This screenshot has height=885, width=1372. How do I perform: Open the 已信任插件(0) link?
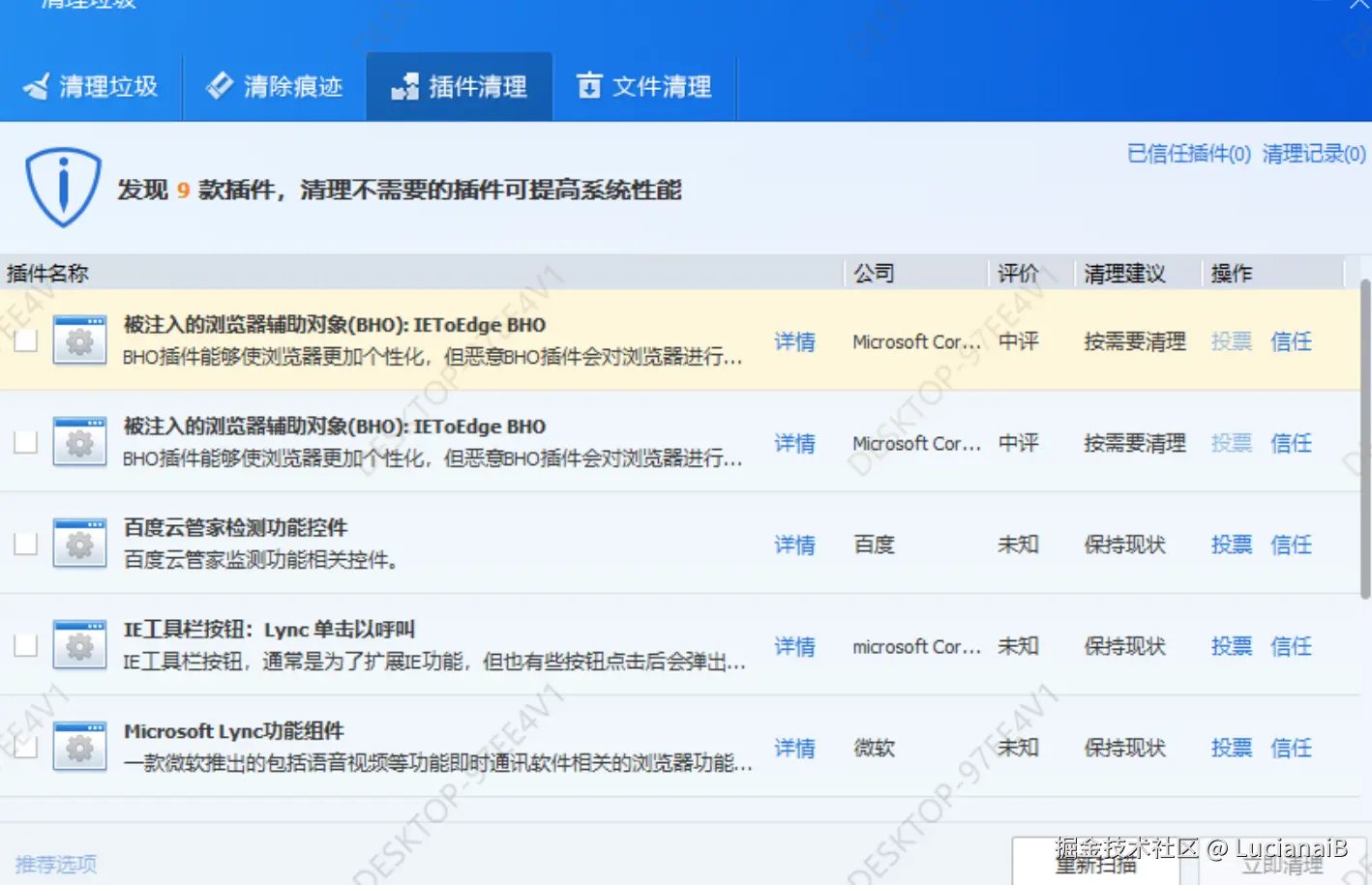tap(1188, 154)
